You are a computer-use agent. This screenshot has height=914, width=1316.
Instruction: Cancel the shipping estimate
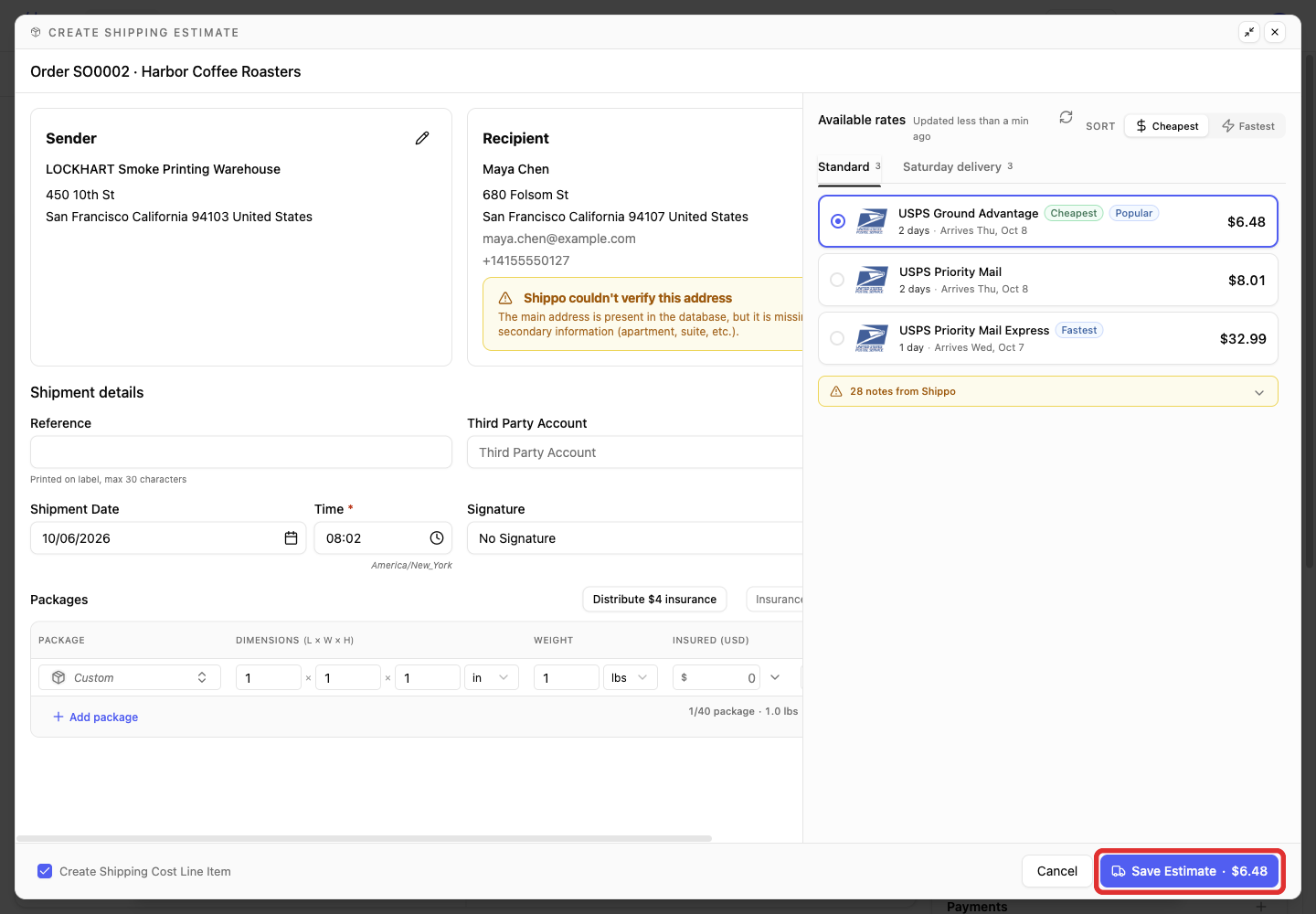1057,871
